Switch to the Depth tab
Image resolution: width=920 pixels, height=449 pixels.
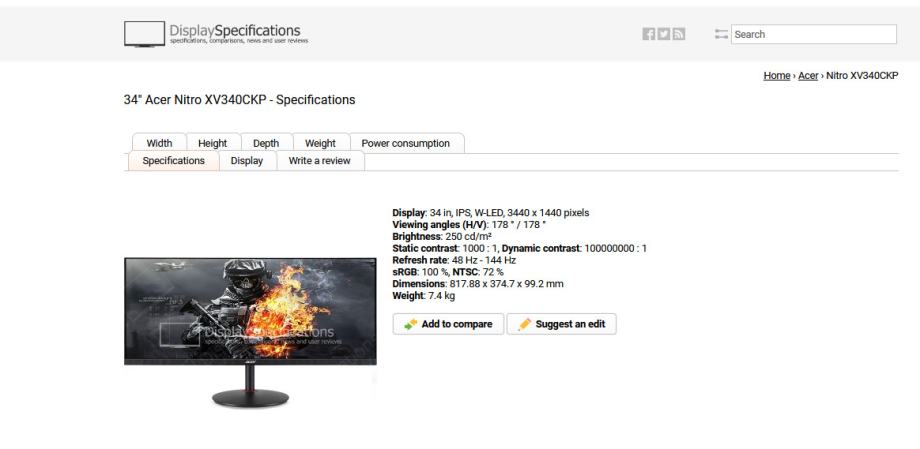coord(266,143)
